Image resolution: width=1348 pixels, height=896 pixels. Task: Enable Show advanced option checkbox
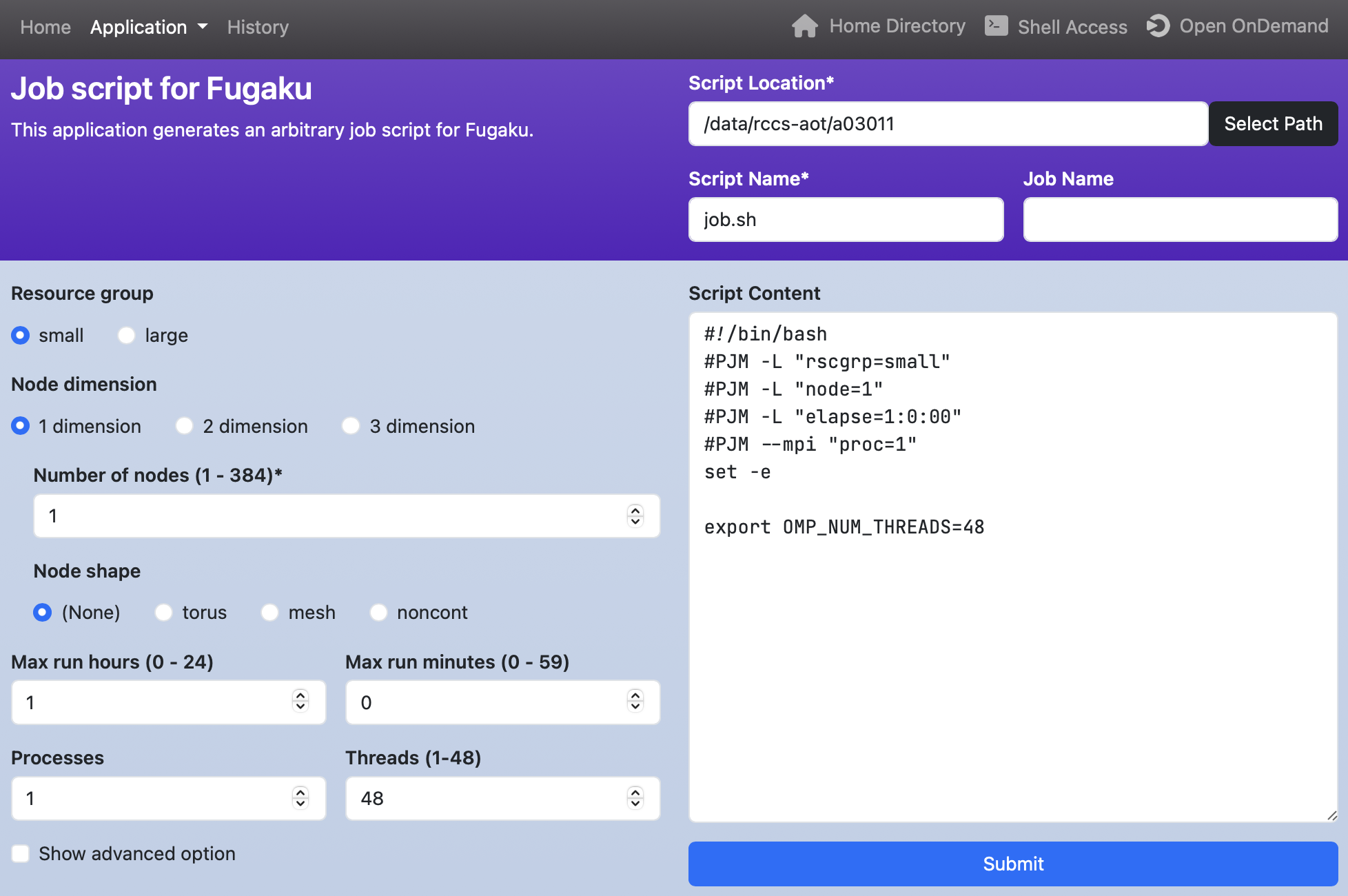[21, 854]
